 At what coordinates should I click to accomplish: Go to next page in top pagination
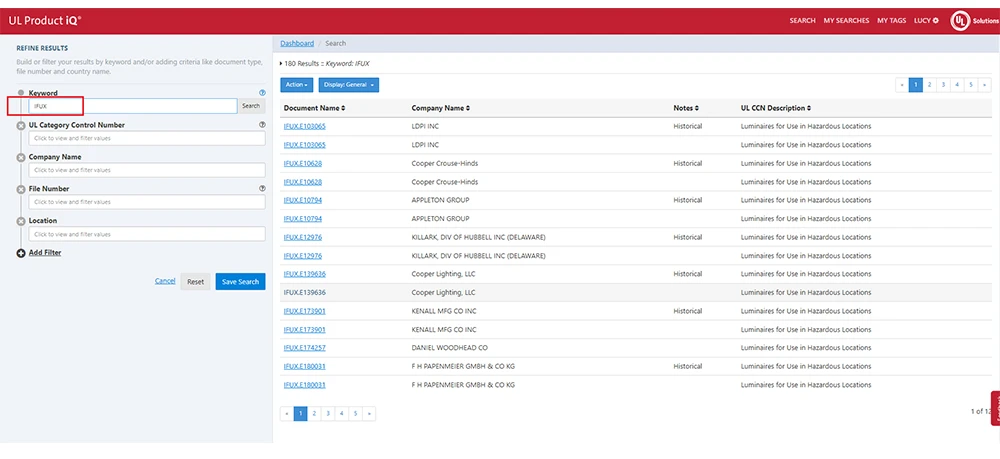pyautogui.click(x=985, y=85)
